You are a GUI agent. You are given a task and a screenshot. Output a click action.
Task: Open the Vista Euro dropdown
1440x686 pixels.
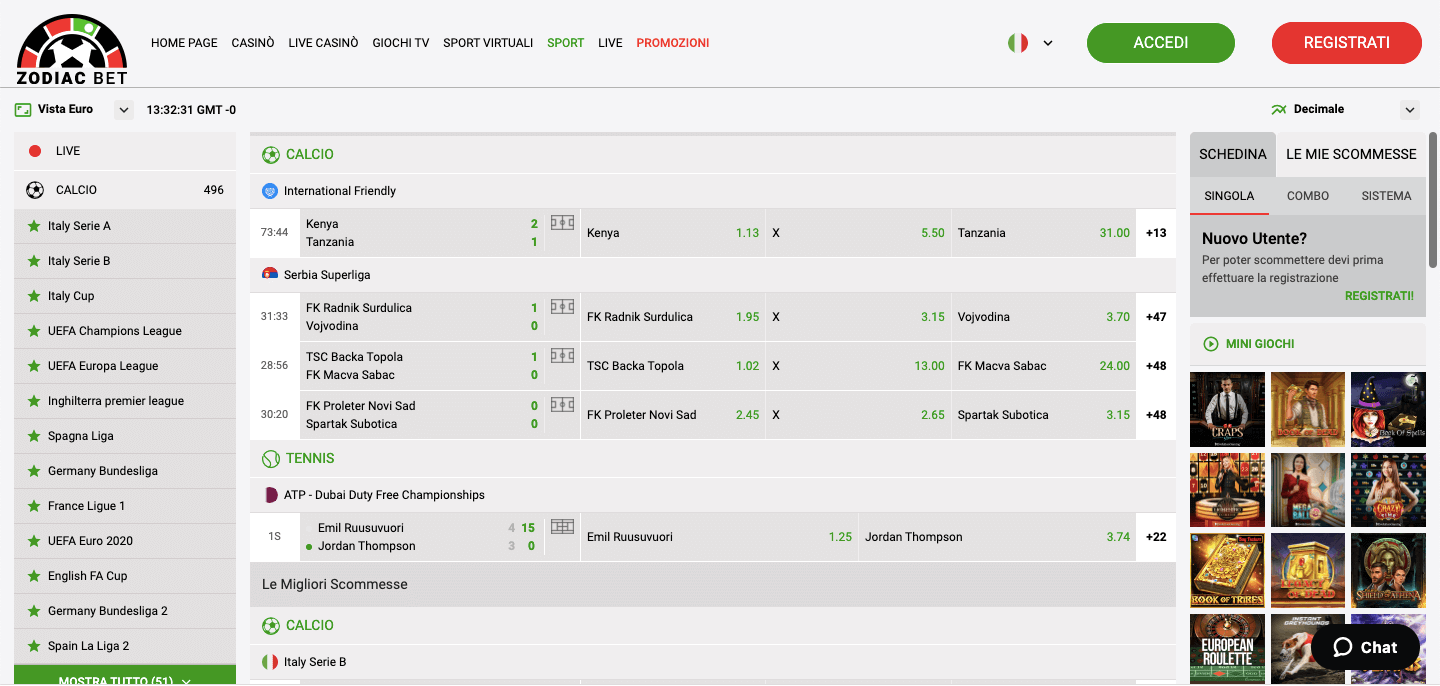[122, 110]
